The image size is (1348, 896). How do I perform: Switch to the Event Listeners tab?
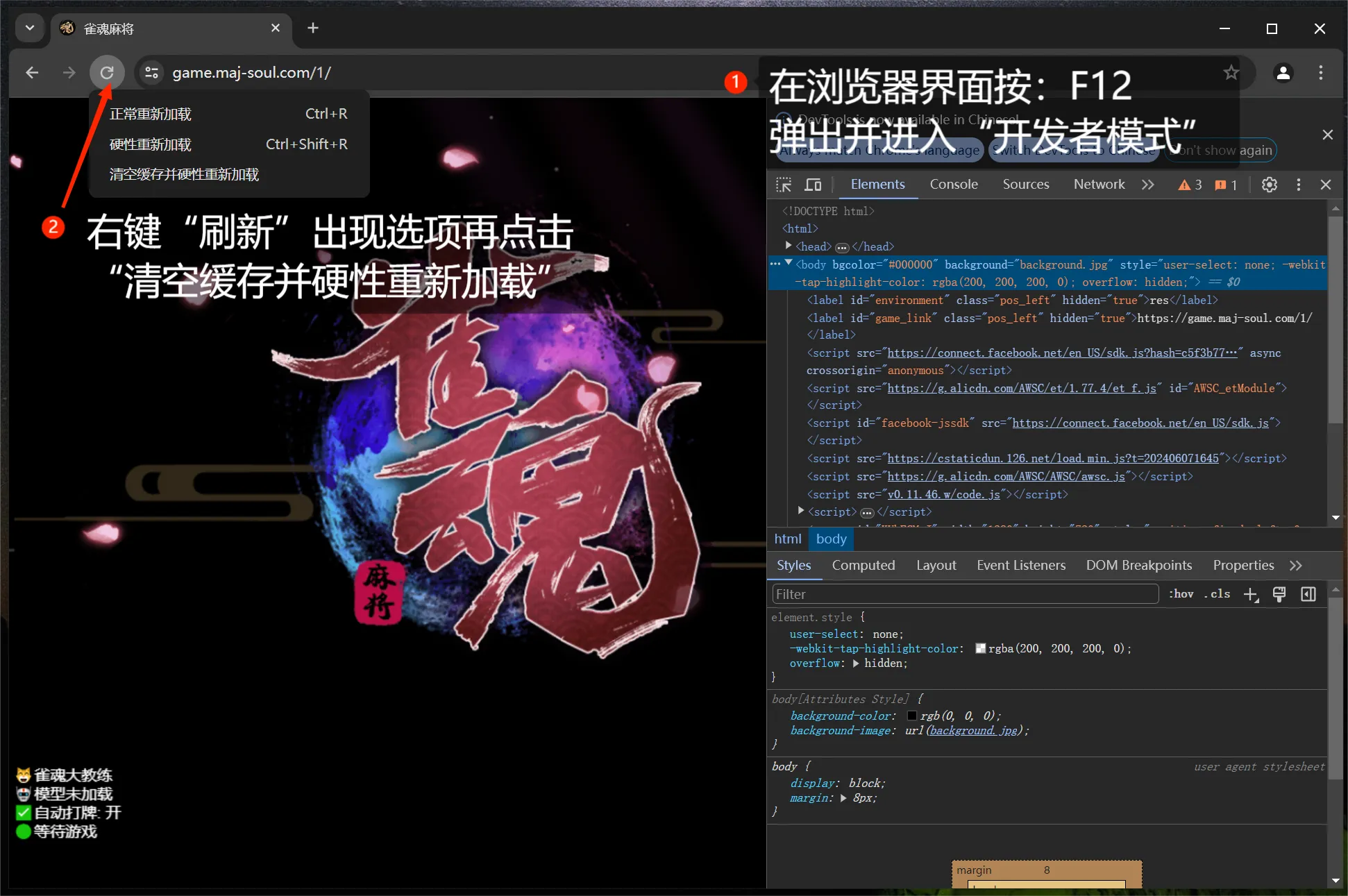(x=1021, y=565)
